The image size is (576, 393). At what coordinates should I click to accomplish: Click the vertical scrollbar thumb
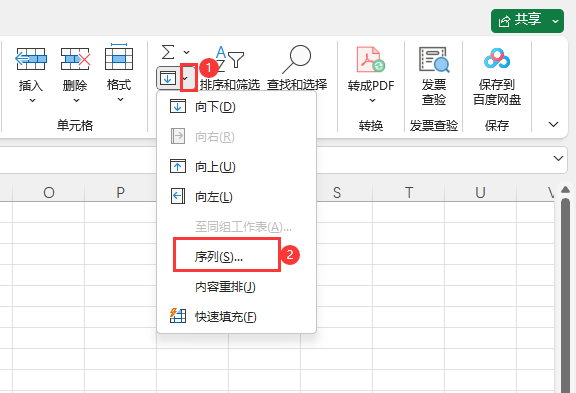(x=566, y=294)
